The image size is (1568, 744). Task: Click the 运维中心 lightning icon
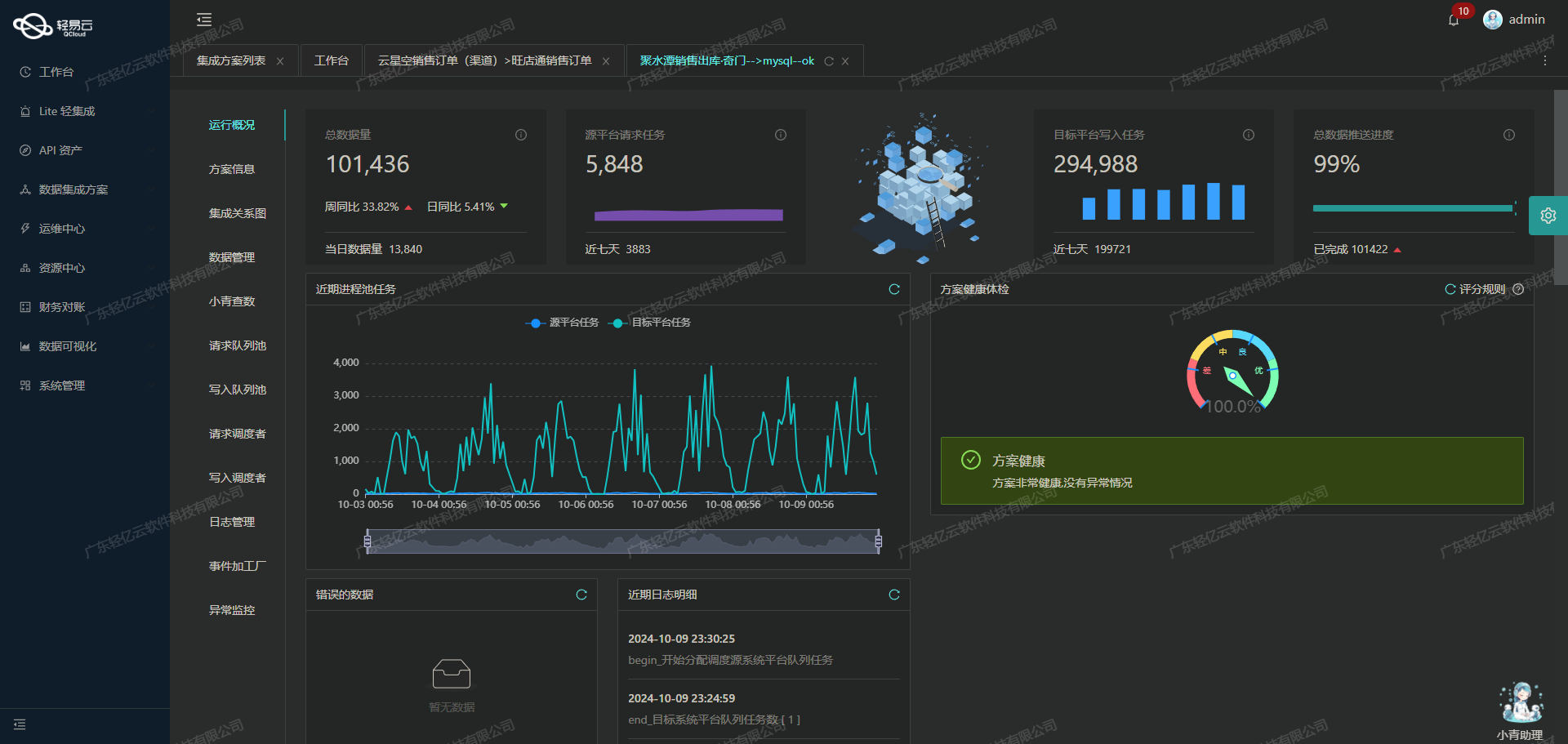[x=25, y=229]
